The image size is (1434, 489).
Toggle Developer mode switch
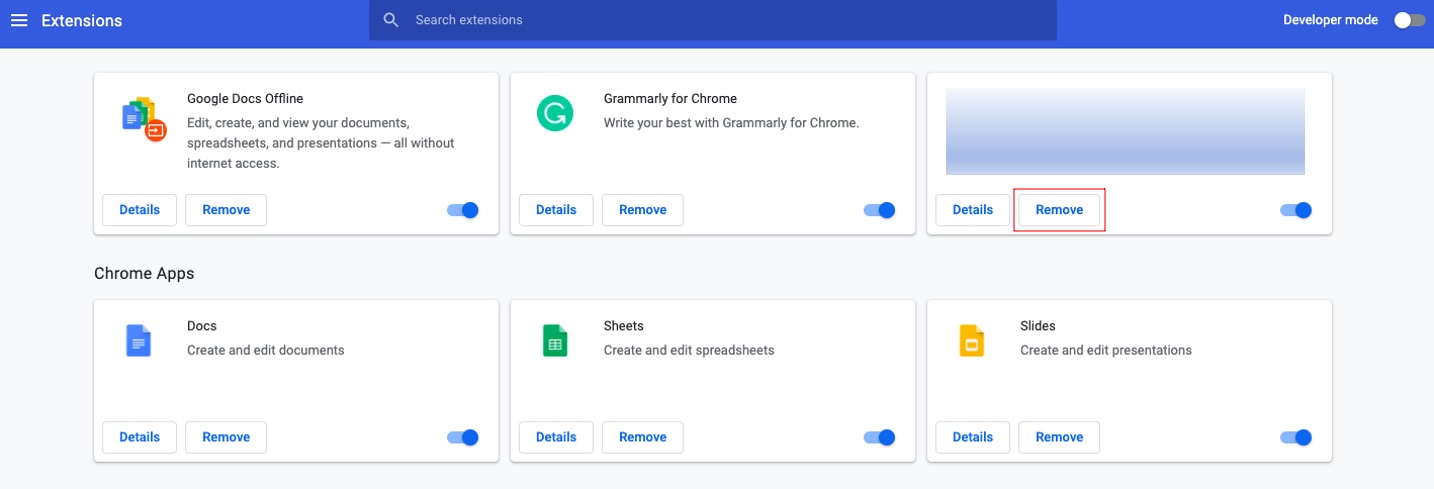(1409, 20)
